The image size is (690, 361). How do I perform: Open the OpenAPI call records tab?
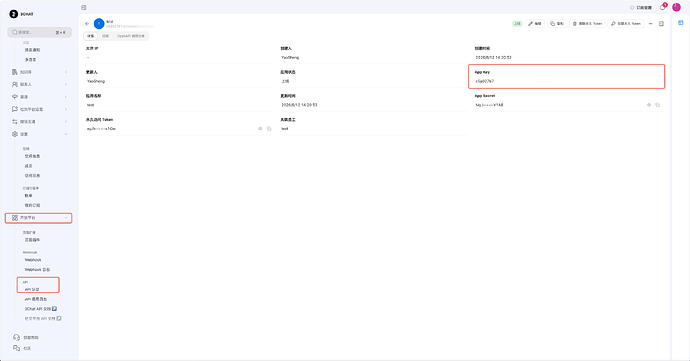pos(131,36)
